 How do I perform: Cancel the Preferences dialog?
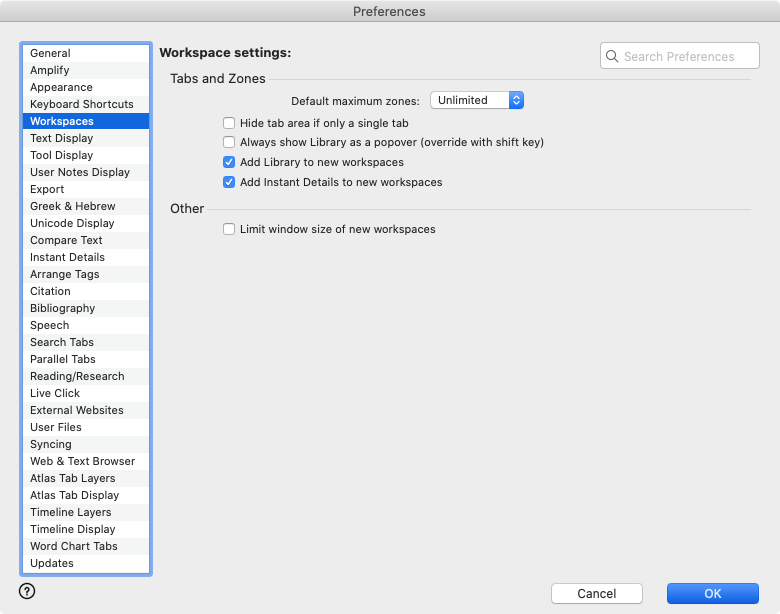597,594
